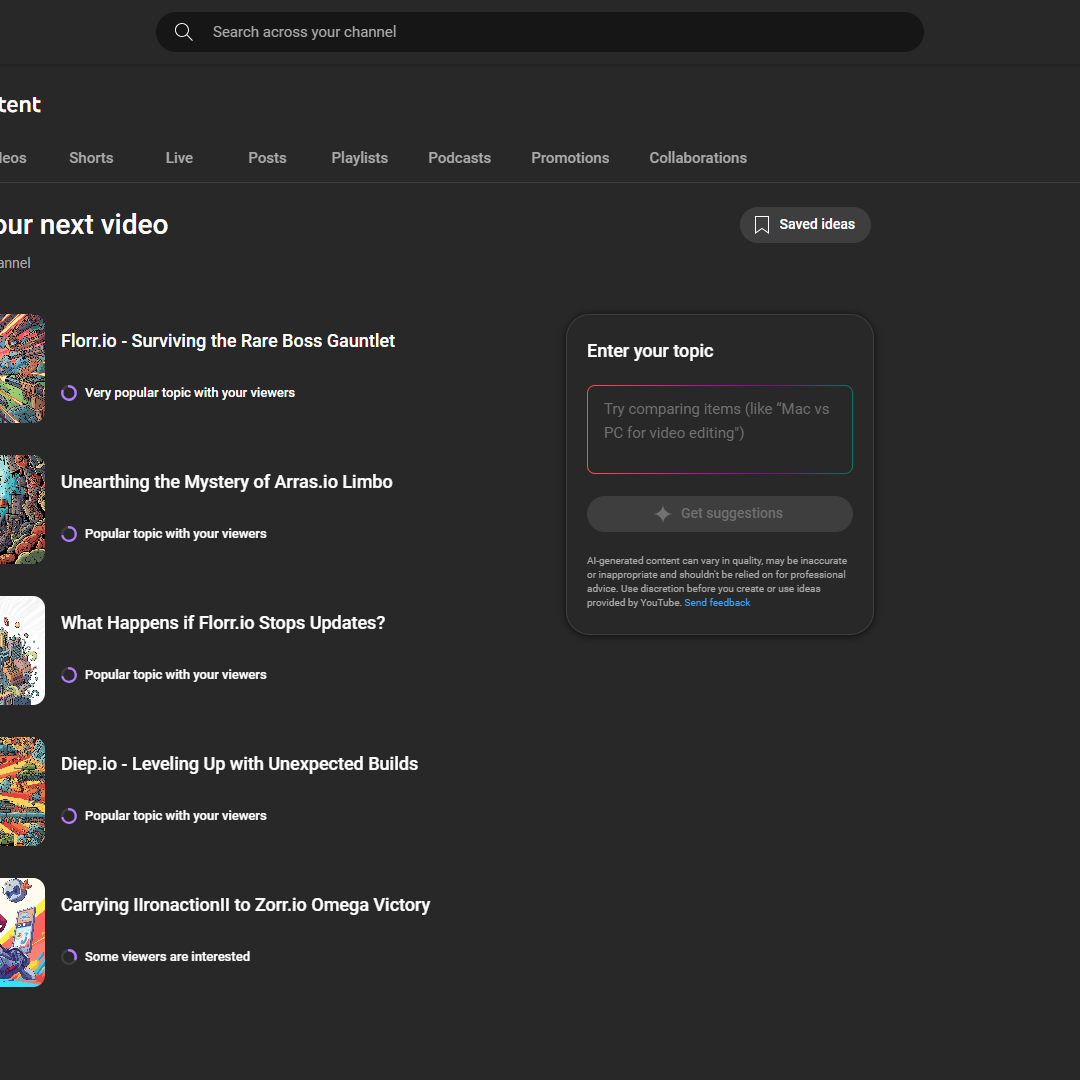Select 'Florr.io - Surviving the Rare Boss Gauntlet' title

pyautogui.click(x=228, y=341)
